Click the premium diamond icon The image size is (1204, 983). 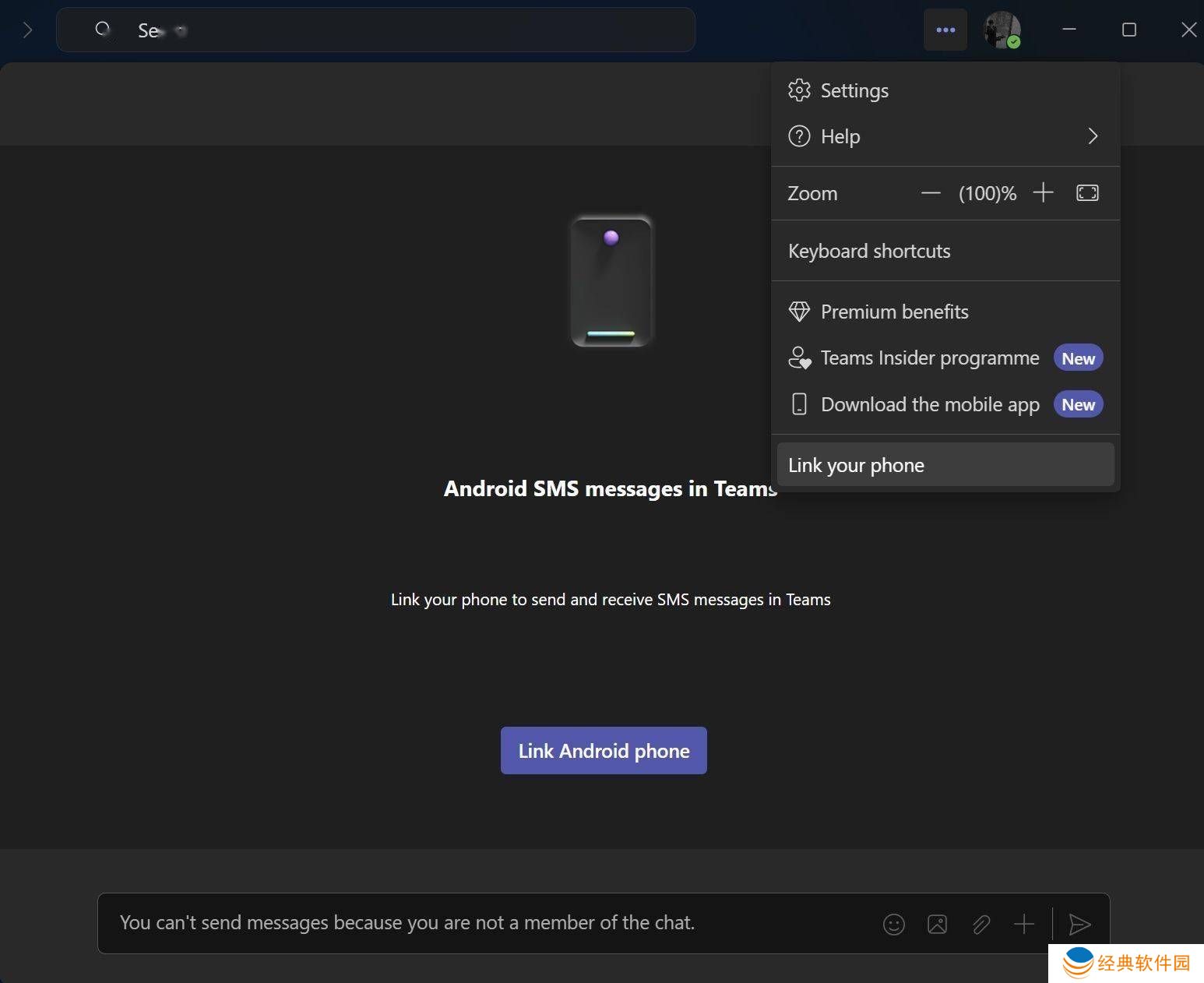tap(799, 312)
